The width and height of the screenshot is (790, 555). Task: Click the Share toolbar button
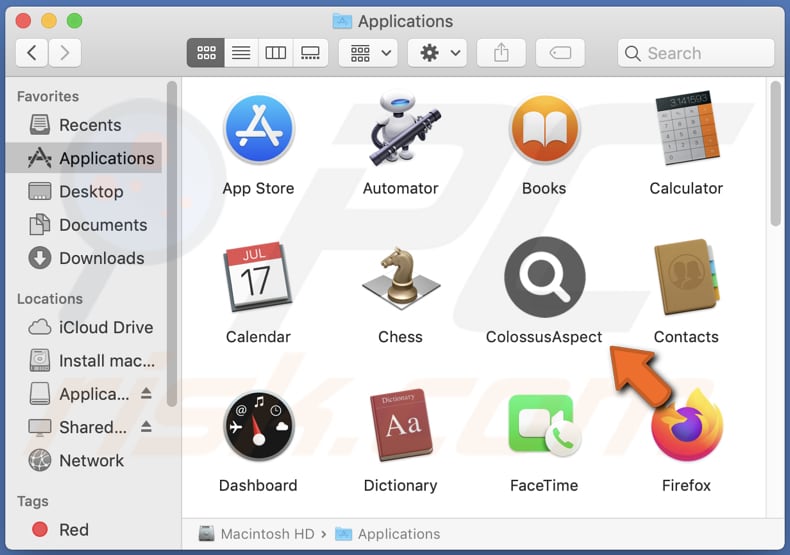(x=501, y=53)
